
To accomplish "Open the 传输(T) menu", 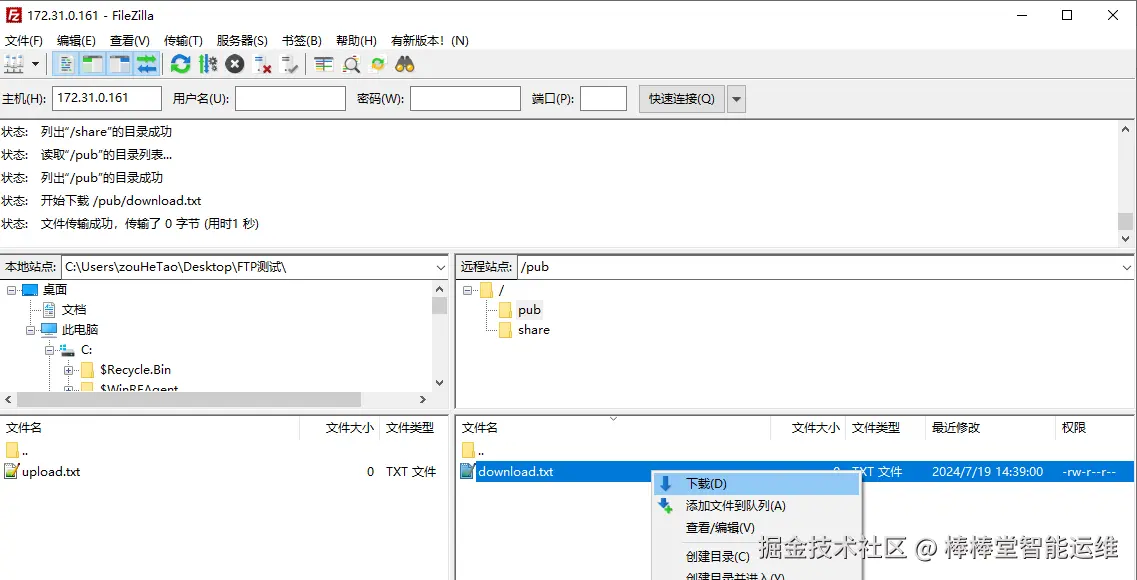I will (x=183, y=41).
